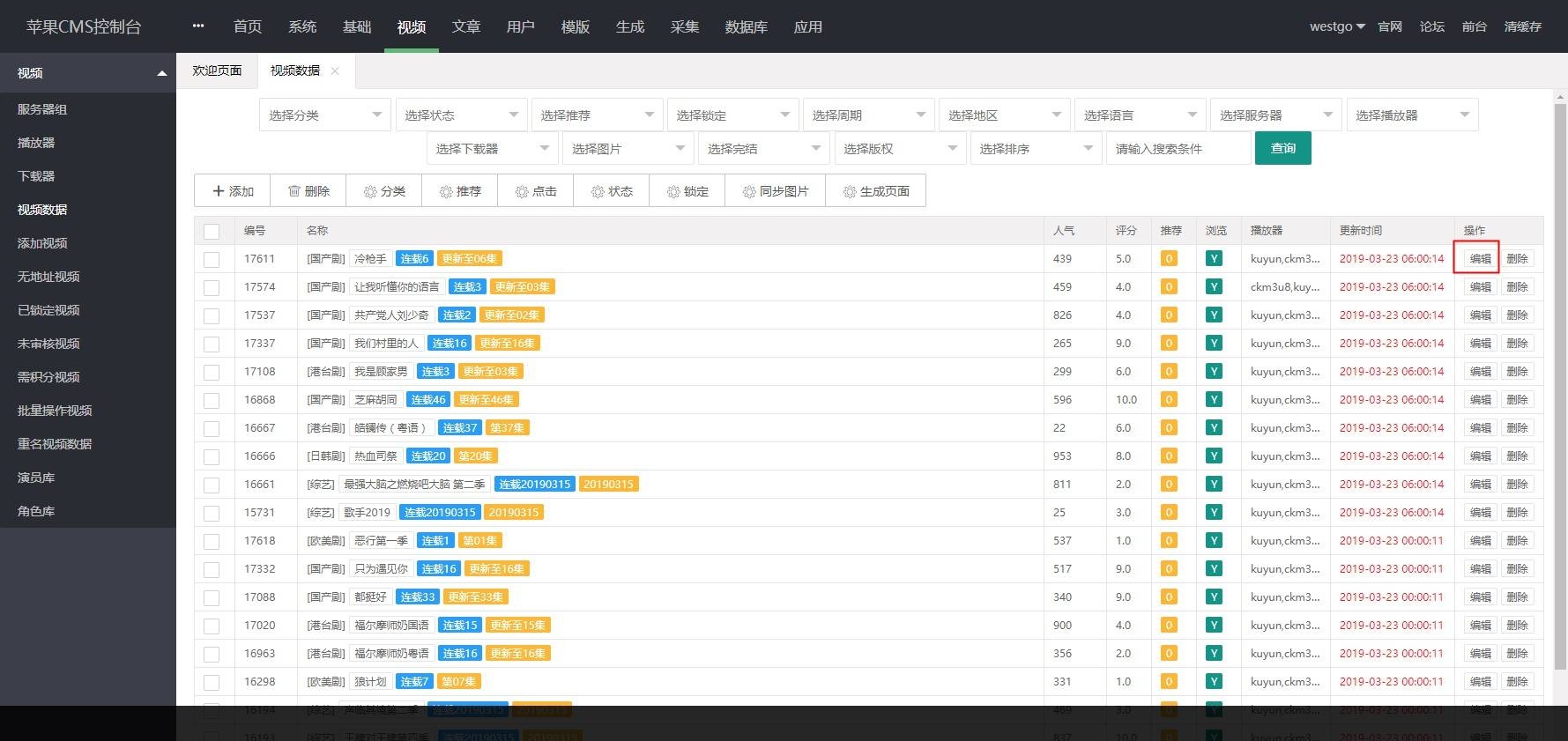1568x741 pixels.
Task: Select 已锁定视频 in the sidebar
Action: [48, 310]
